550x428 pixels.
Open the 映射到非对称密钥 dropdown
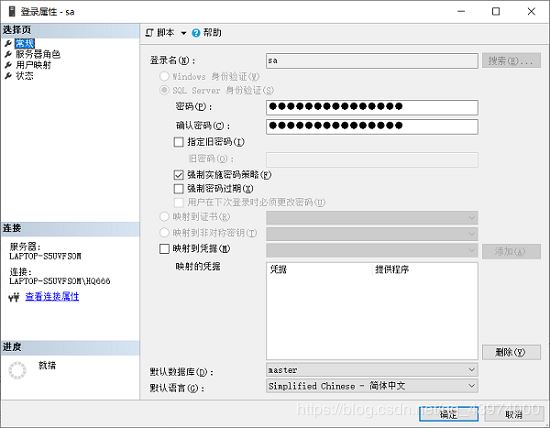click(372, 234)
